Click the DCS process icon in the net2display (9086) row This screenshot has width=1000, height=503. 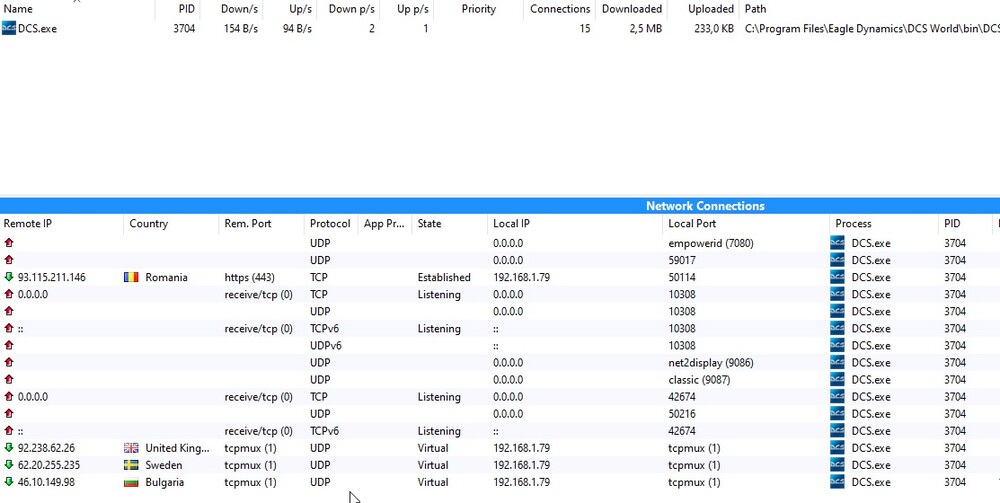click(x=837, y=363)
